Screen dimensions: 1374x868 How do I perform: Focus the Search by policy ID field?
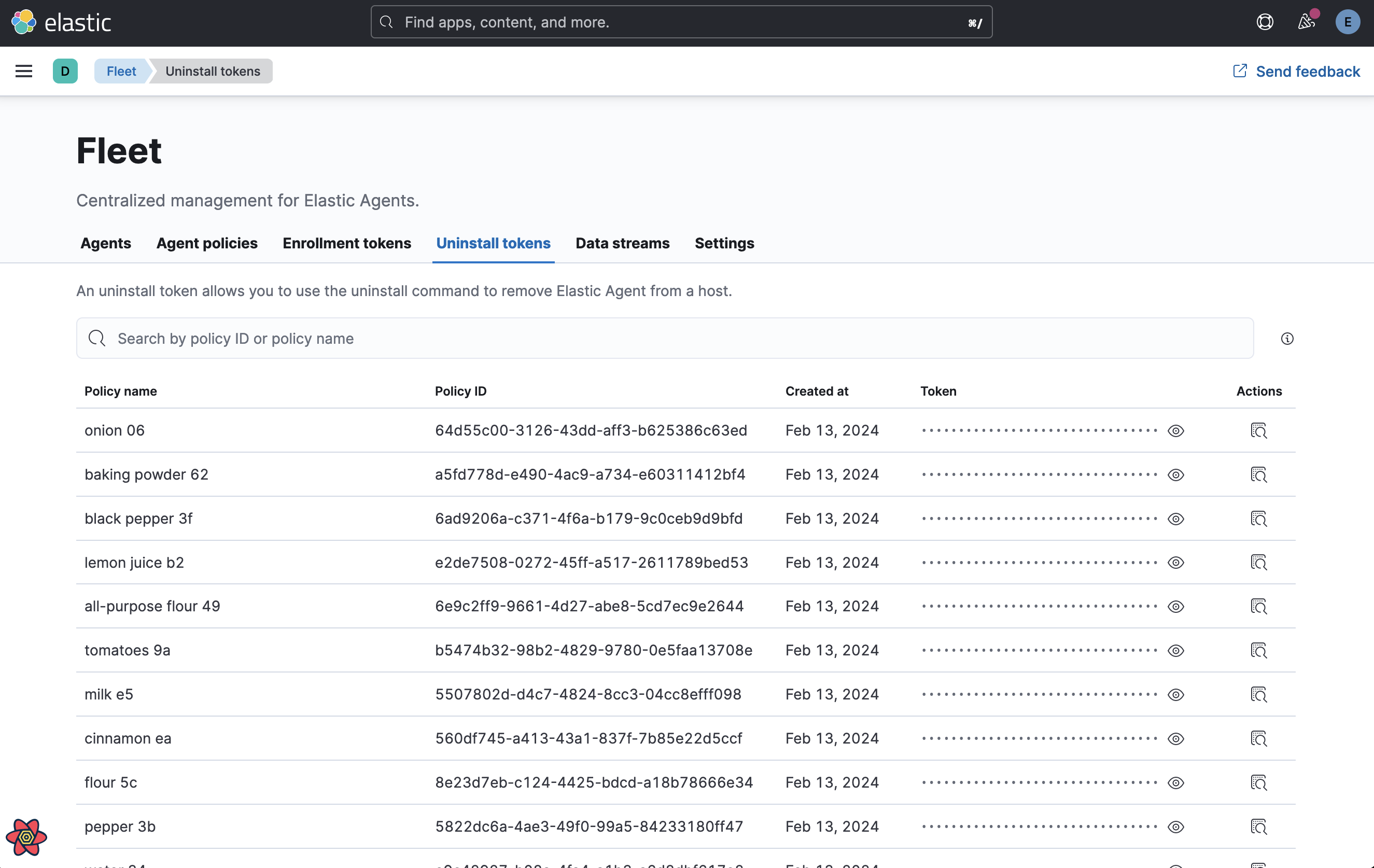tap(665, 339)
